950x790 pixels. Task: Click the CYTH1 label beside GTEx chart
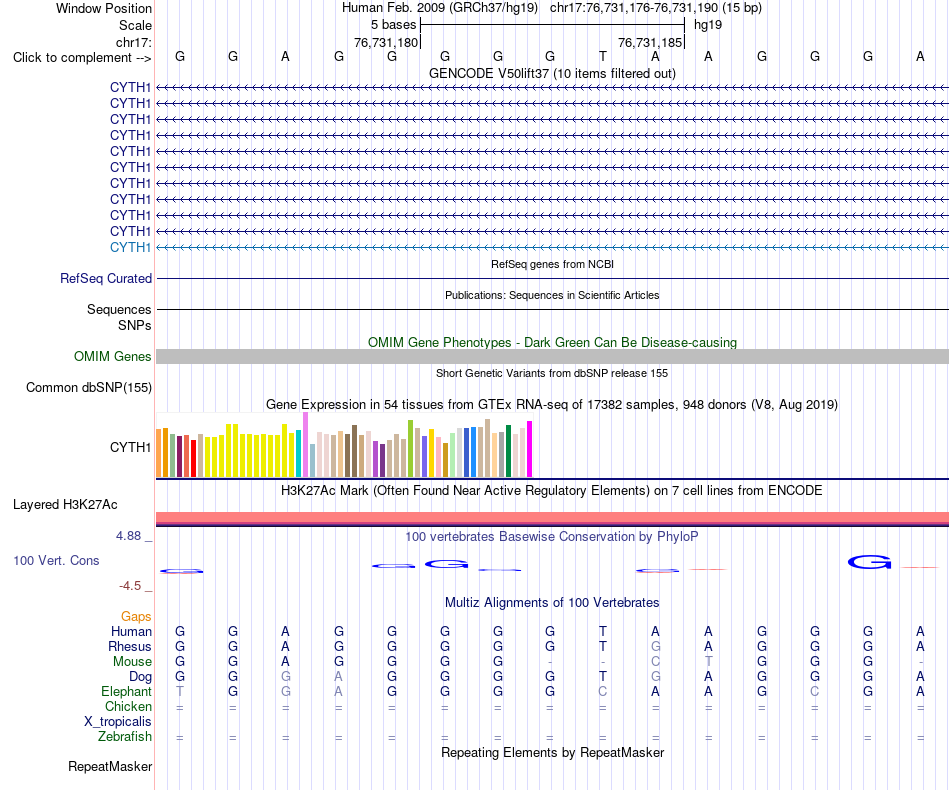(x=130, y=447)
